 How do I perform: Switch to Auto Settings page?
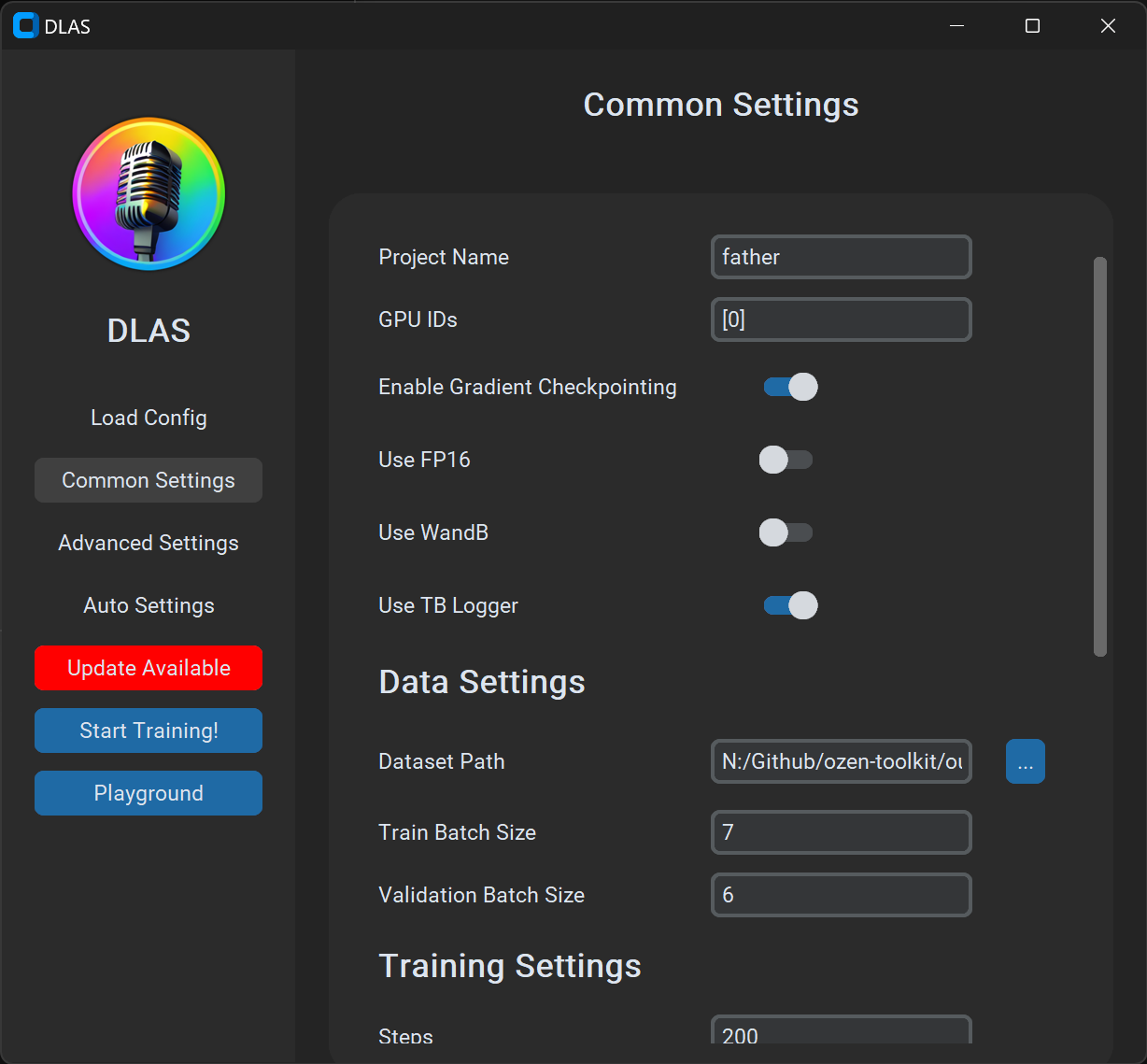pos(149,605)
